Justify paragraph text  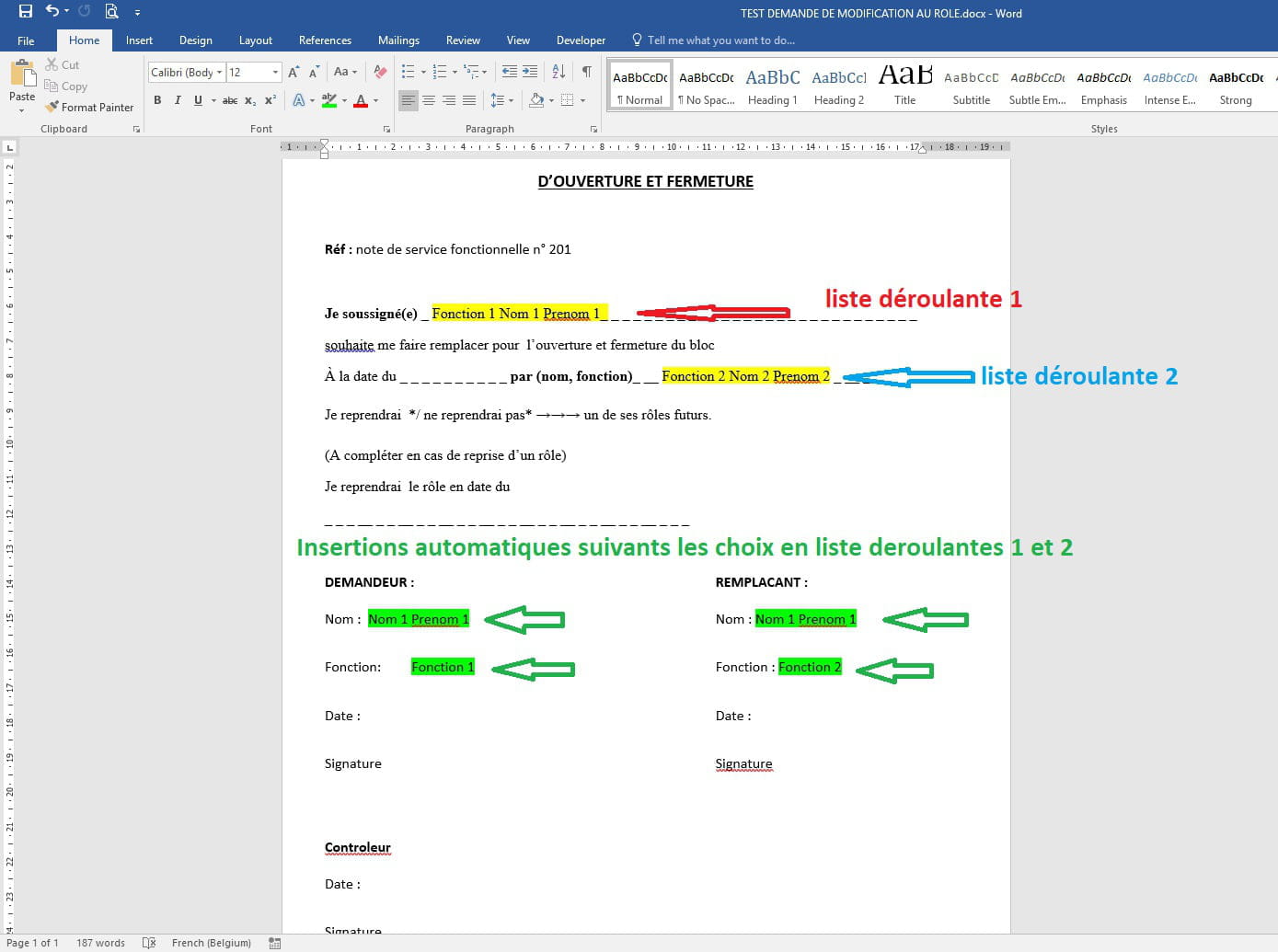[469, 100]
